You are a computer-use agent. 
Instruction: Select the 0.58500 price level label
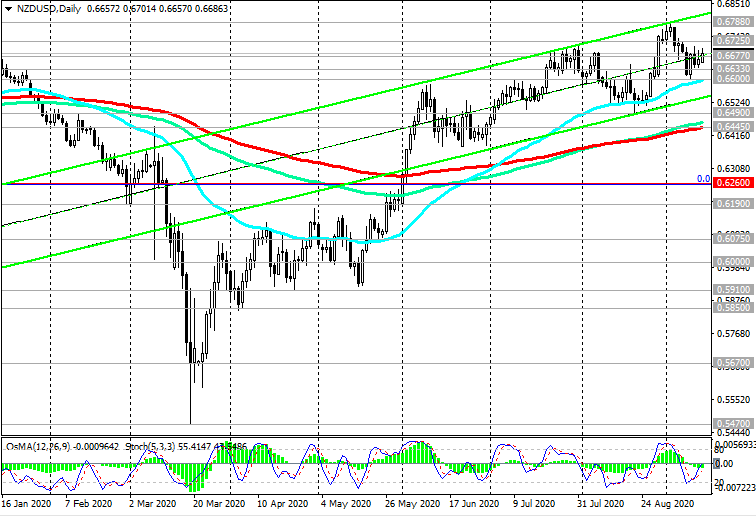pyautogui.click(x=733, y=308)
